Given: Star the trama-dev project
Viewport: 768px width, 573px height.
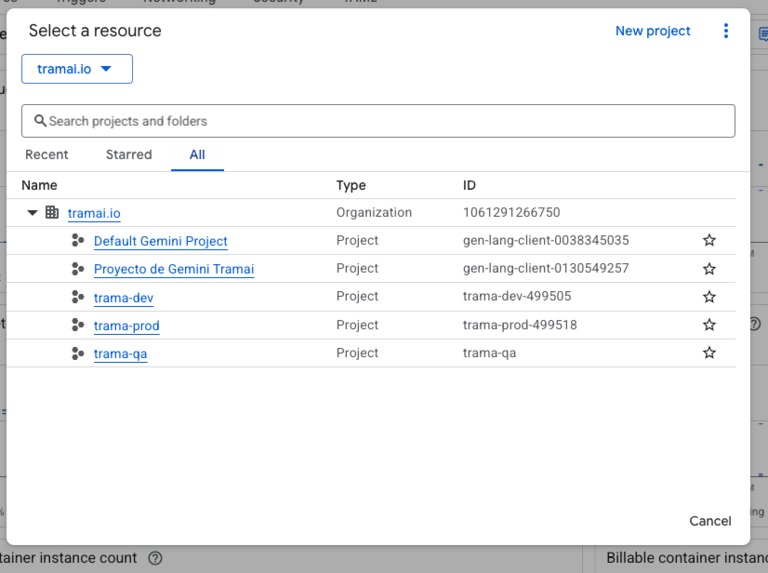Looking at the screenshot, I should pos(709,297).
